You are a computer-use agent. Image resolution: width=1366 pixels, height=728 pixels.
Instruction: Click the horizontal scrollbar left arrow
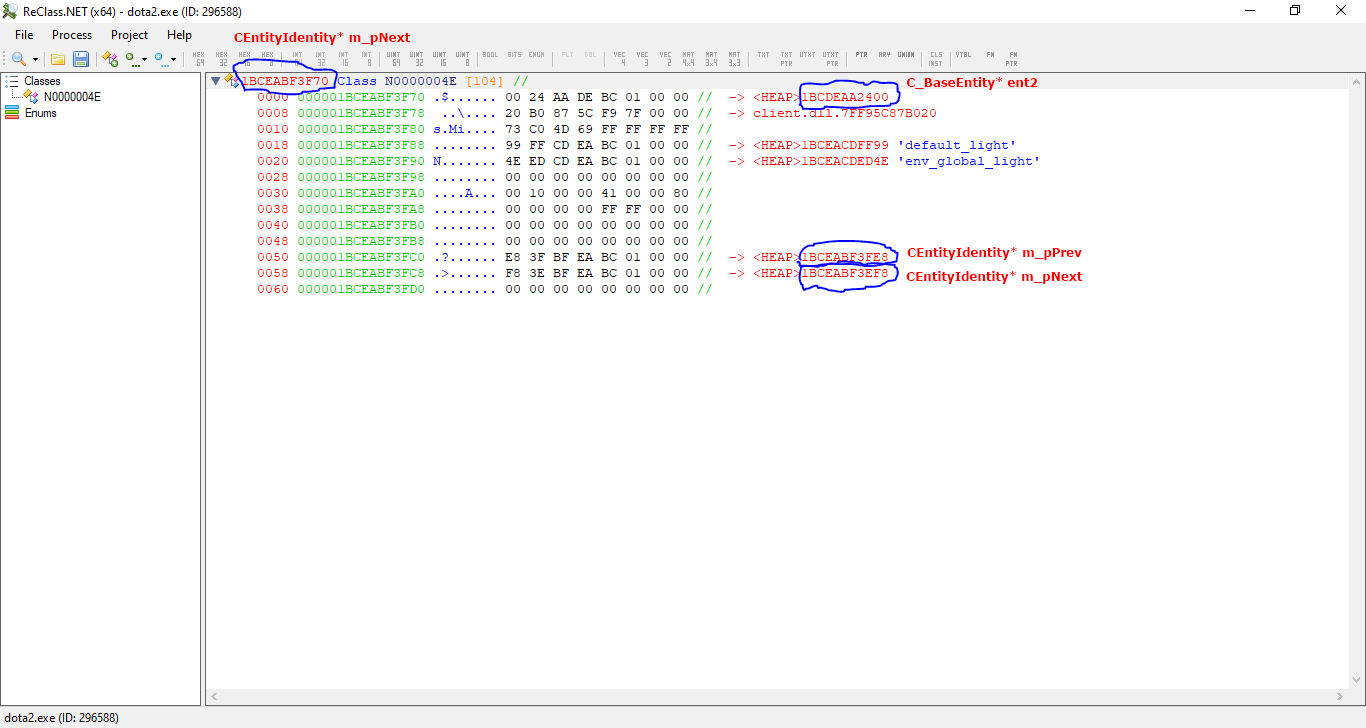(214, 697)
